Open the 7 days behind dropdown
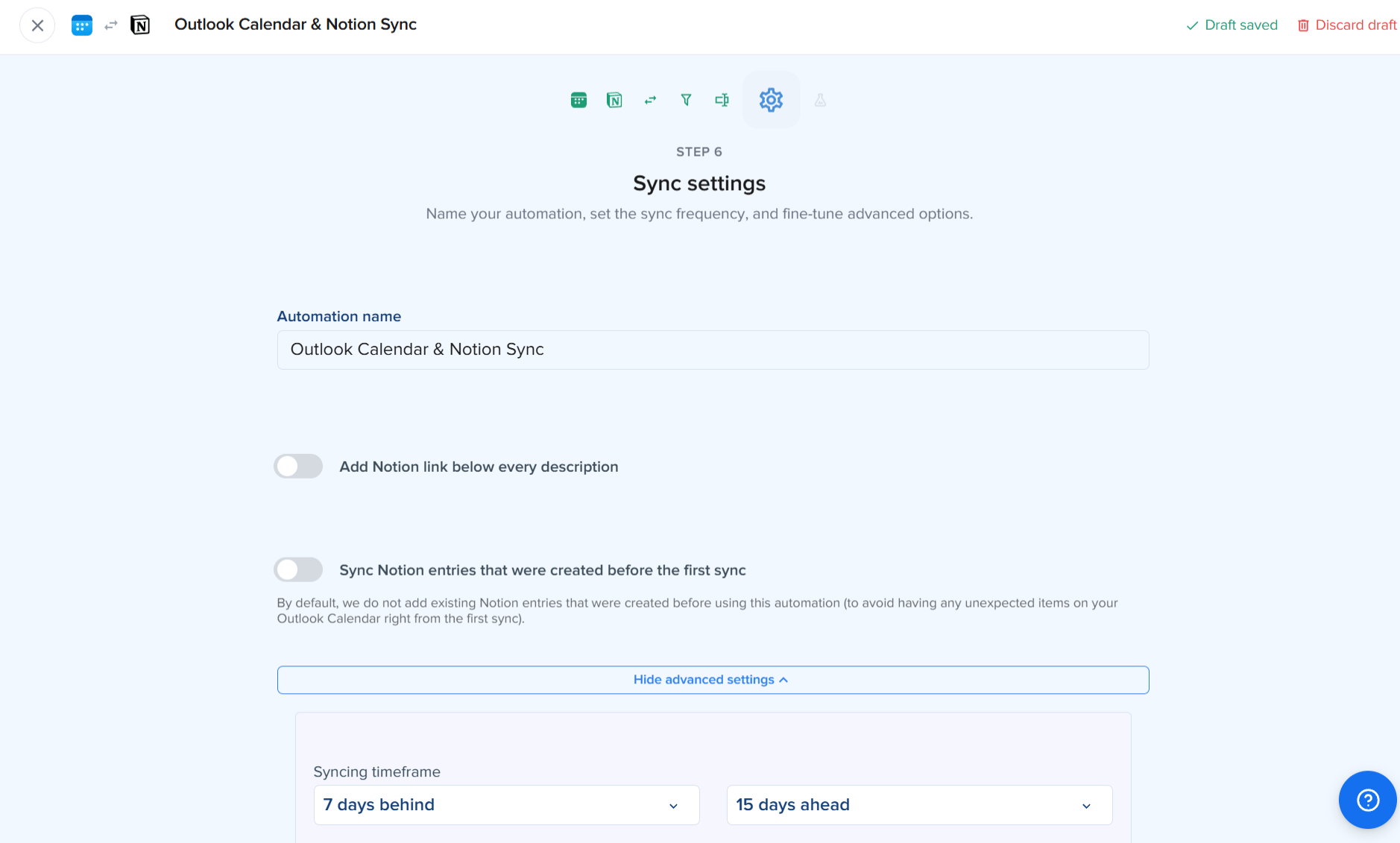 click(507, 805)
